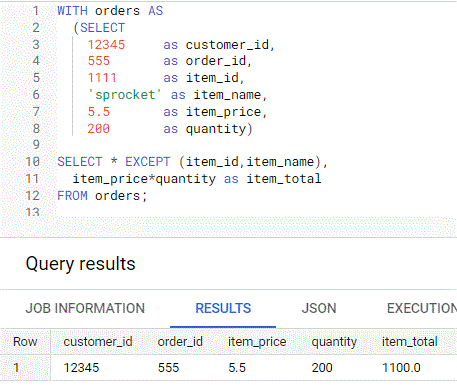The width and height of the screenshot is (457, 390).
Task: Select result cell 12345
Action: (x=81, y=368)
